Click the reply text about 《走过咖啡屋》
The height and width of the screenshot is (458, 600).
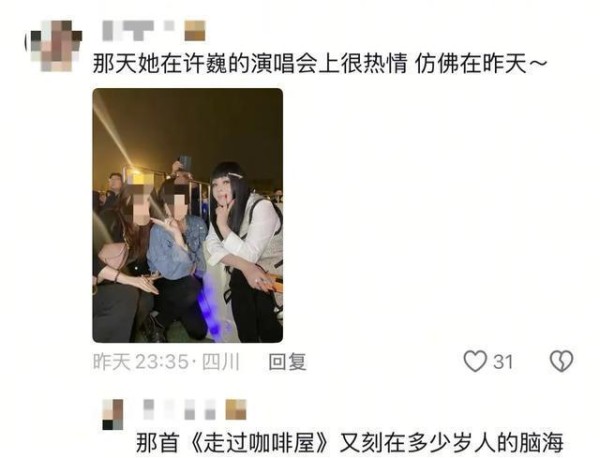click(x=349, y=443)
